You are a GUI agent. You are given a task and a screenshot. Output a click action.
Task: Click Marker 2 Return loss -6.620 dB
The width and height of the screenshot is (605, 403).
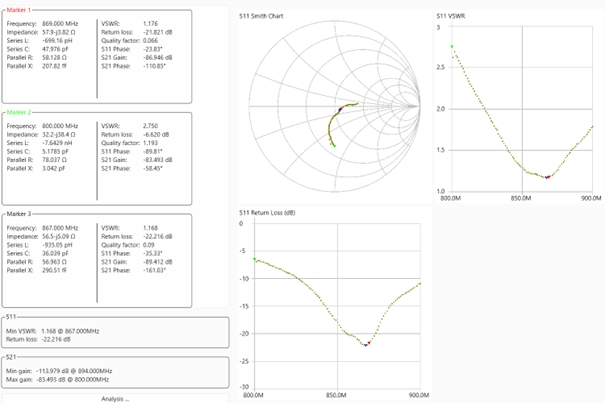tap(156, 135)
